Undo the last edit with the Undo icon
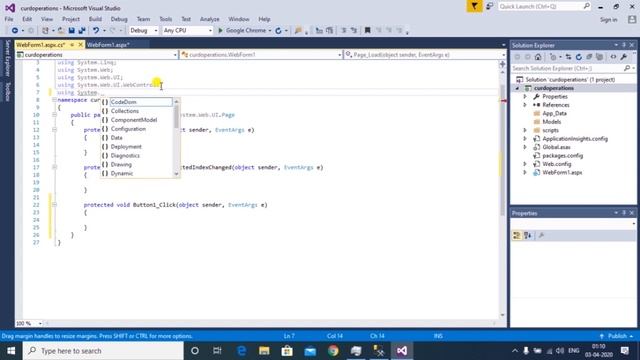 (x=96, y=31)
